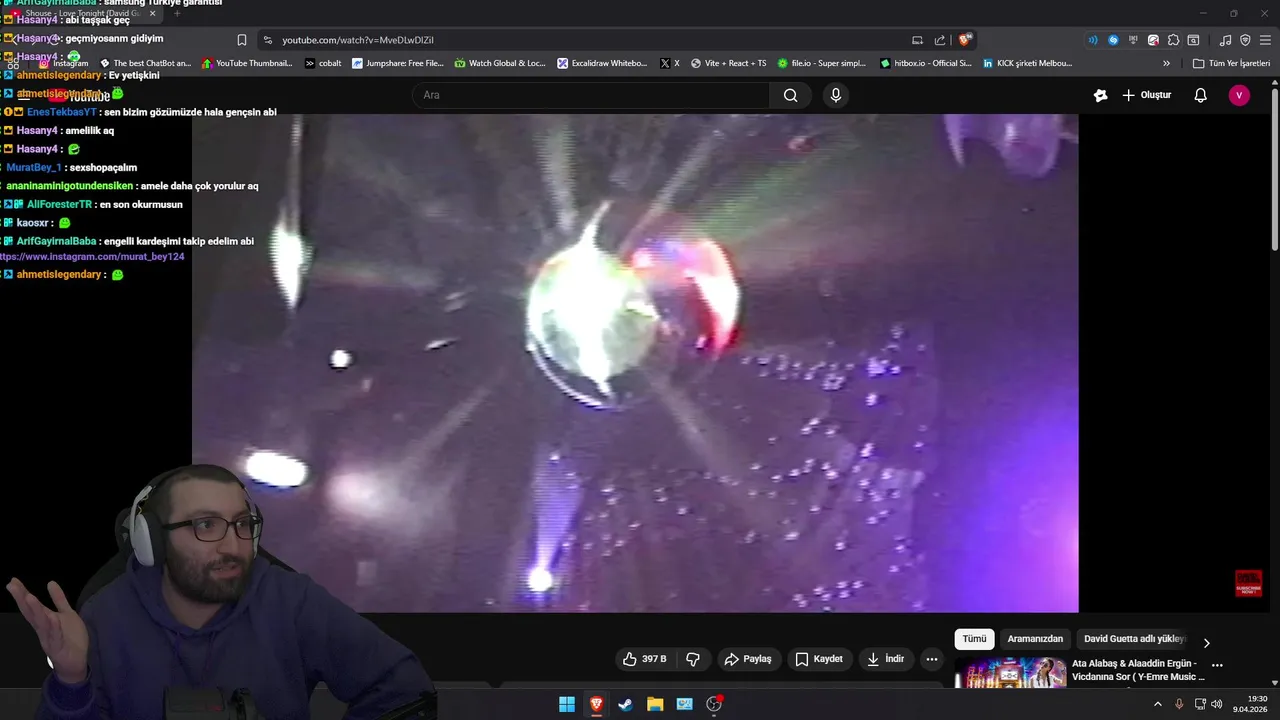
Task: Click the page vertical scrollbar
Action: click(x=1274, y=170)
